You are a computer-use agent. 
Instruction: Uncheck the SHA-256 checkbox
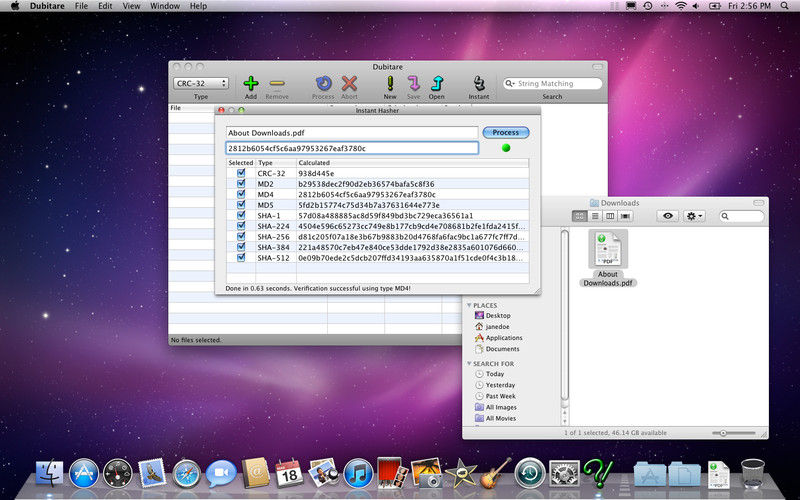coord(241,237)
